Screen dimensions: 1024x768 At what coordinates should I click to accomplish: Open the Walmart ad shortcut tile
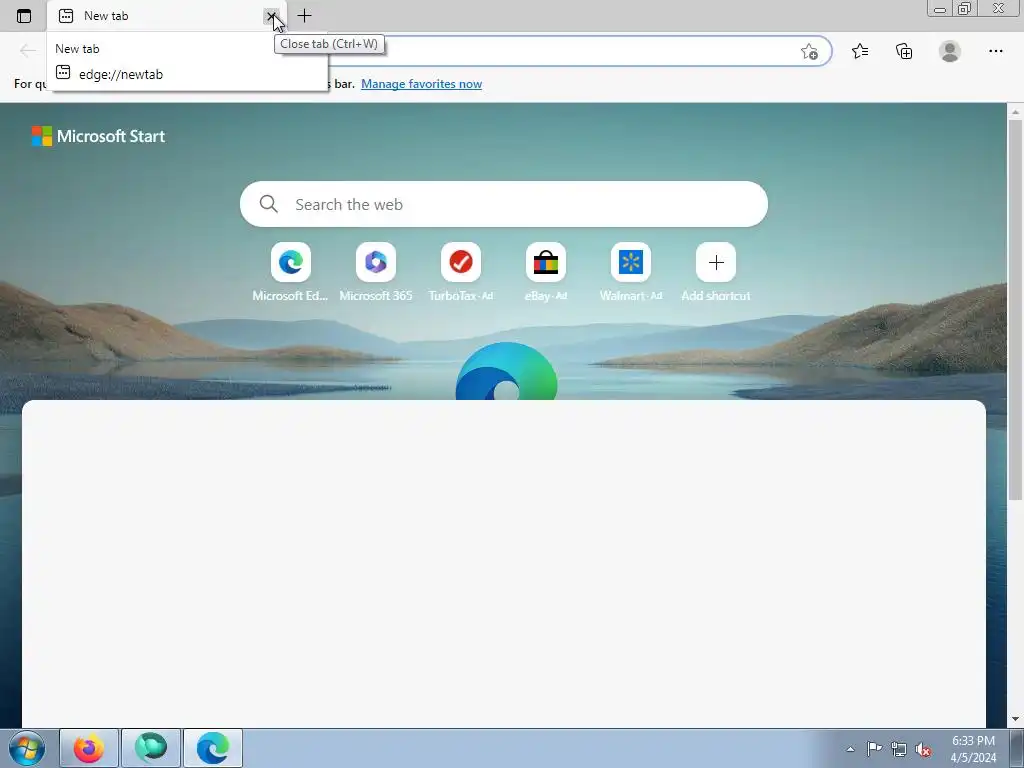(630, 272)
